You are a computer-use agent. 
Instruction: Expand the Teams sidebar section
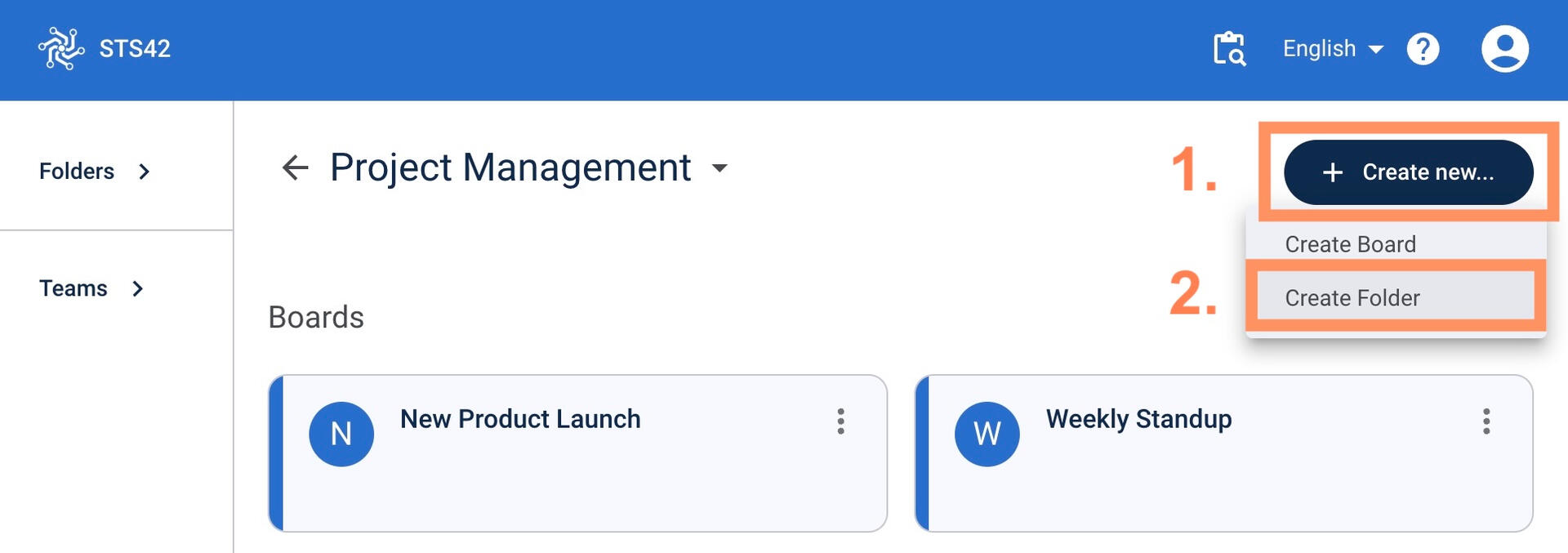91,288
